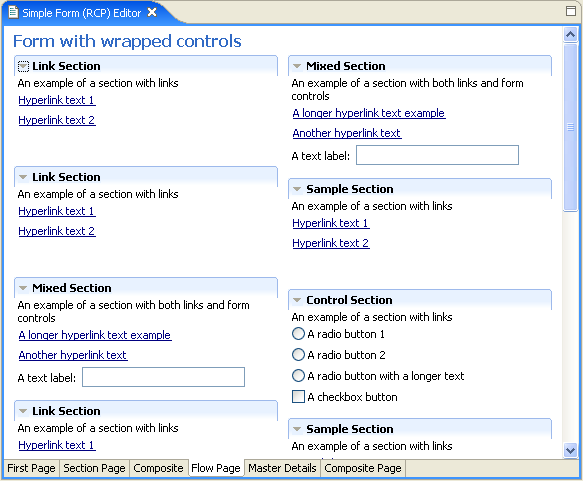Collapse the first Sample Section
This screenshot has height=481, width=583.
coord(297,189)
